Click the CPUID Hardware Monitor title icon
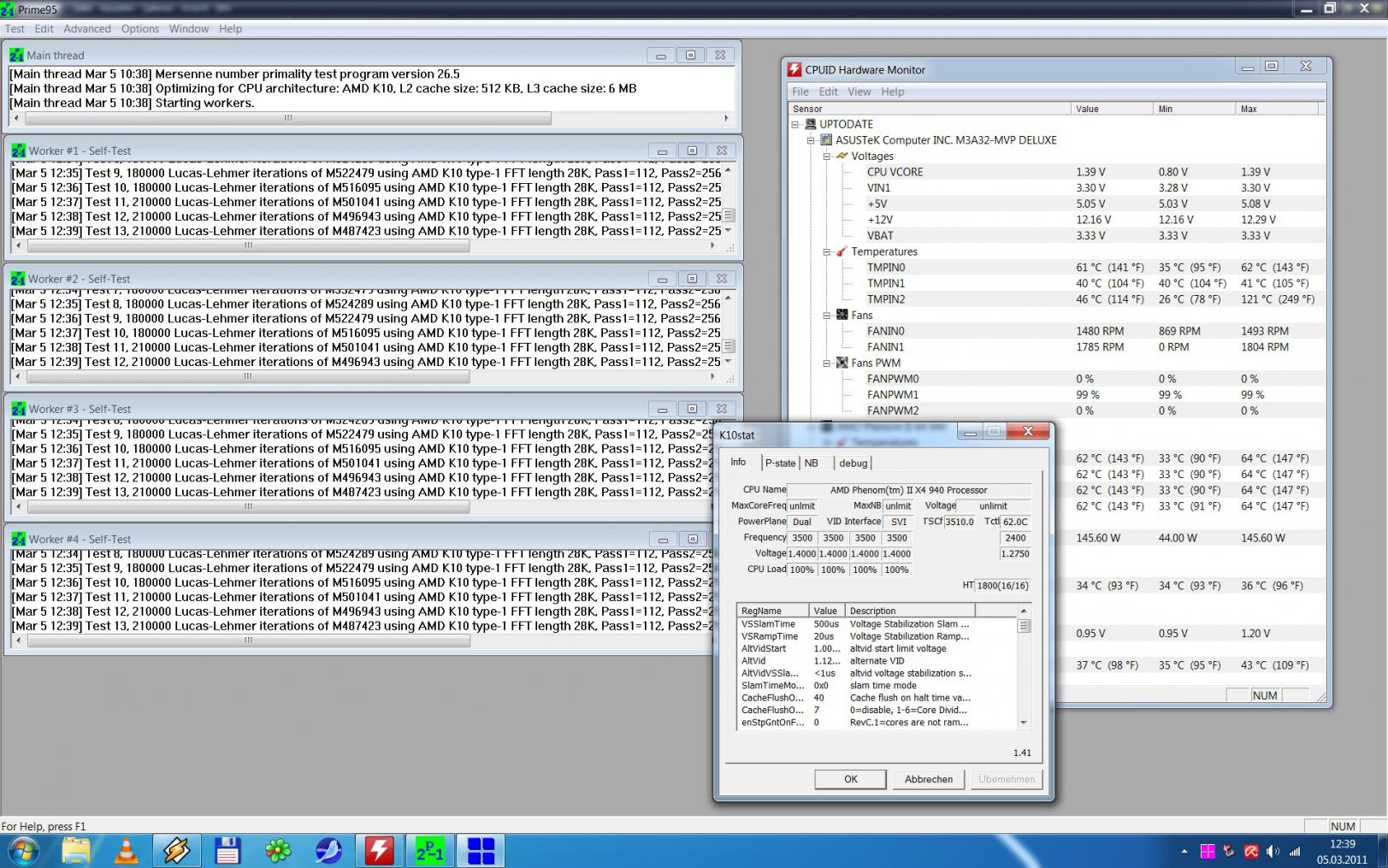 [794, 69]
